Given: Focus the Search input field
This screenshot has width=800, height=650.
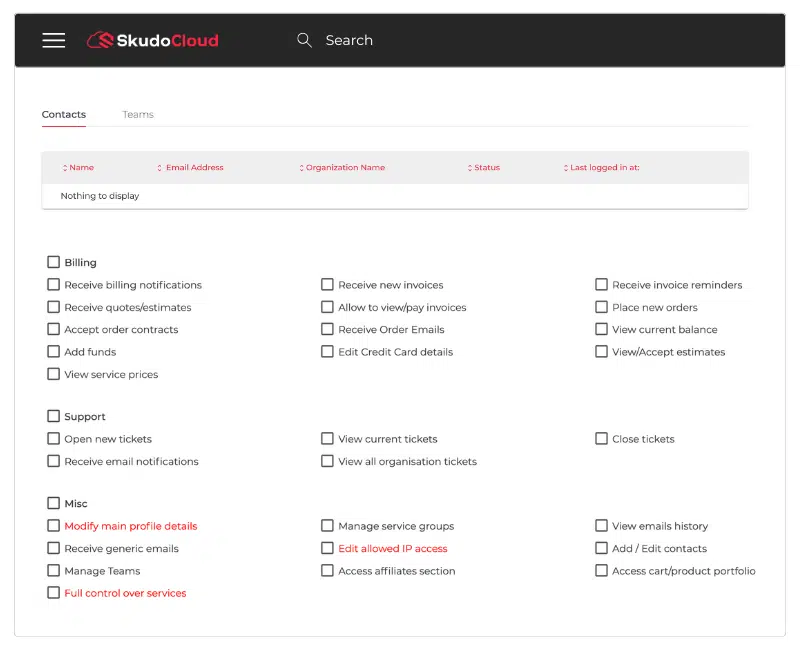Looking at the screenshot, I should pyautogui.click(x=349, y=40).
